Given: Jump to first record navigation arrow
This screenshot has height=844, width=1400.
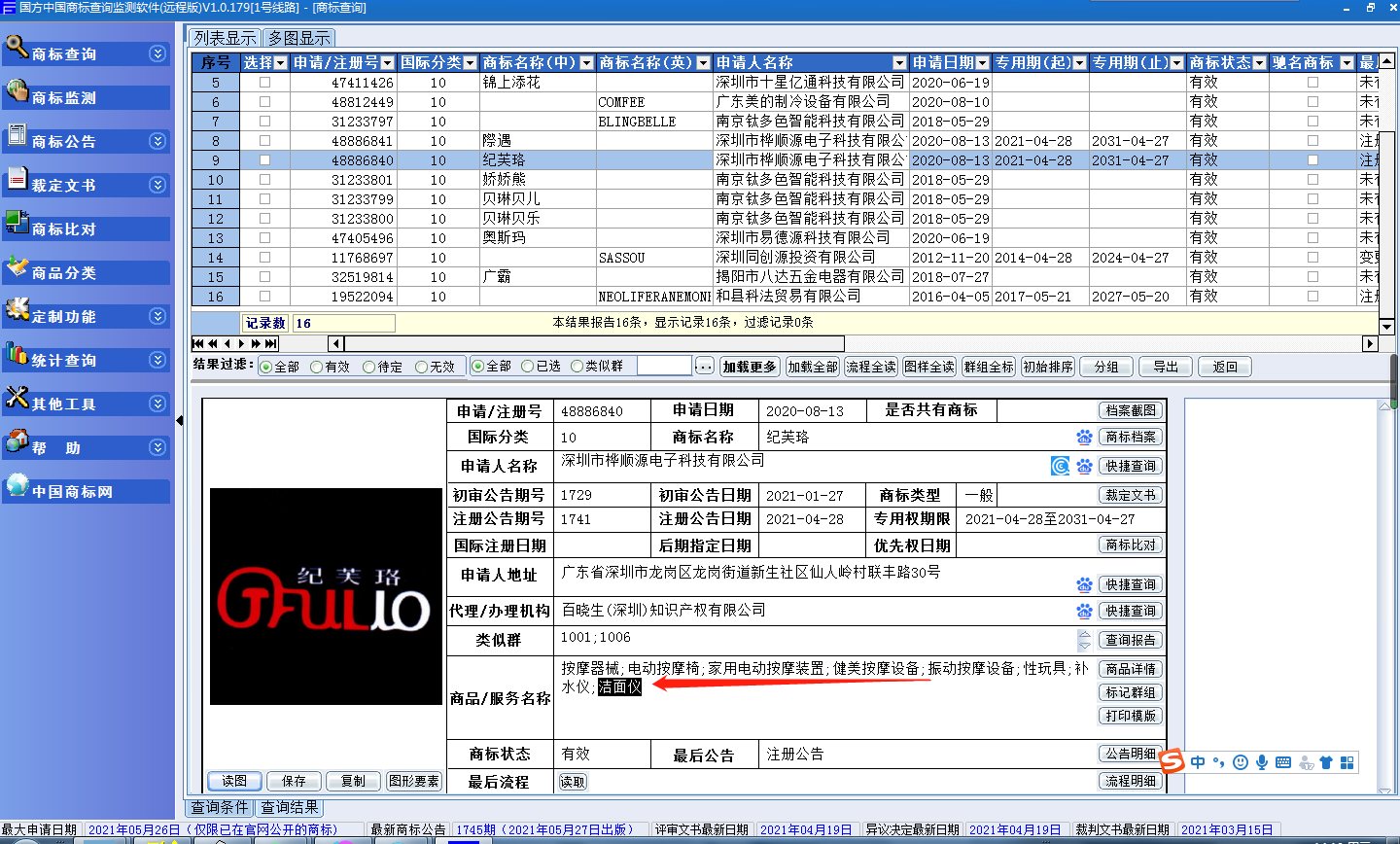Looking at the screenshot, I should tap(198, 343).
